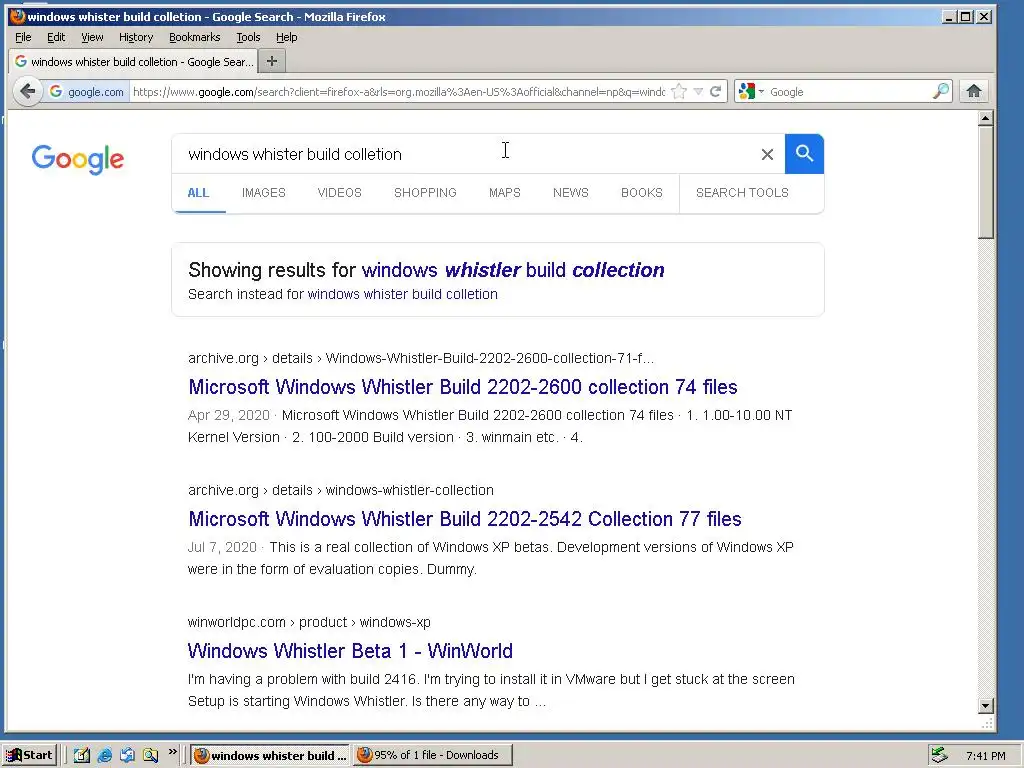Expand hidden Quick Launch items chevron
The image size is (1024, 768).
172,752
